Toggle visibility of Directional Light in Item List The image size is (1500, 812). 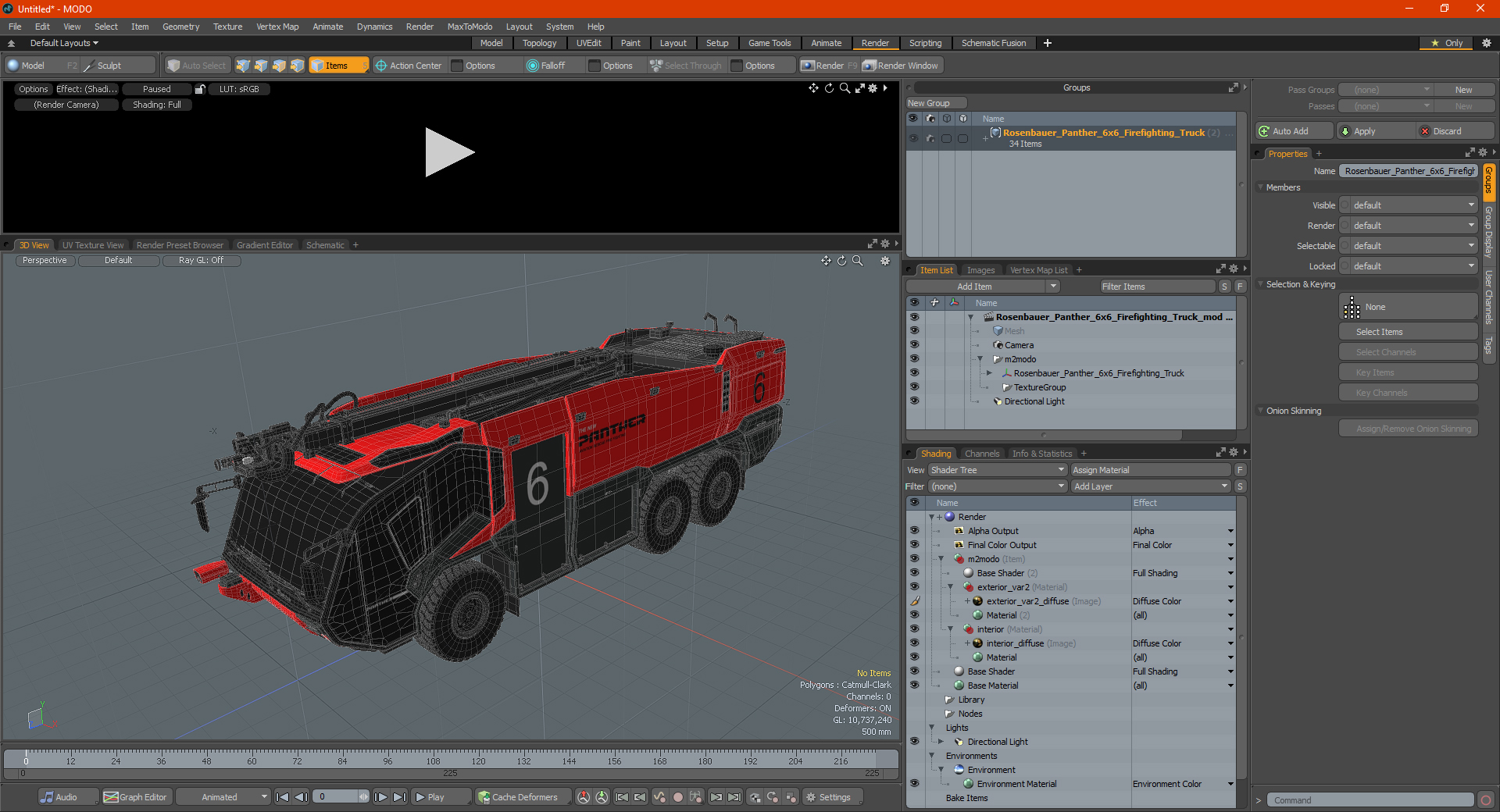point(914,401)
